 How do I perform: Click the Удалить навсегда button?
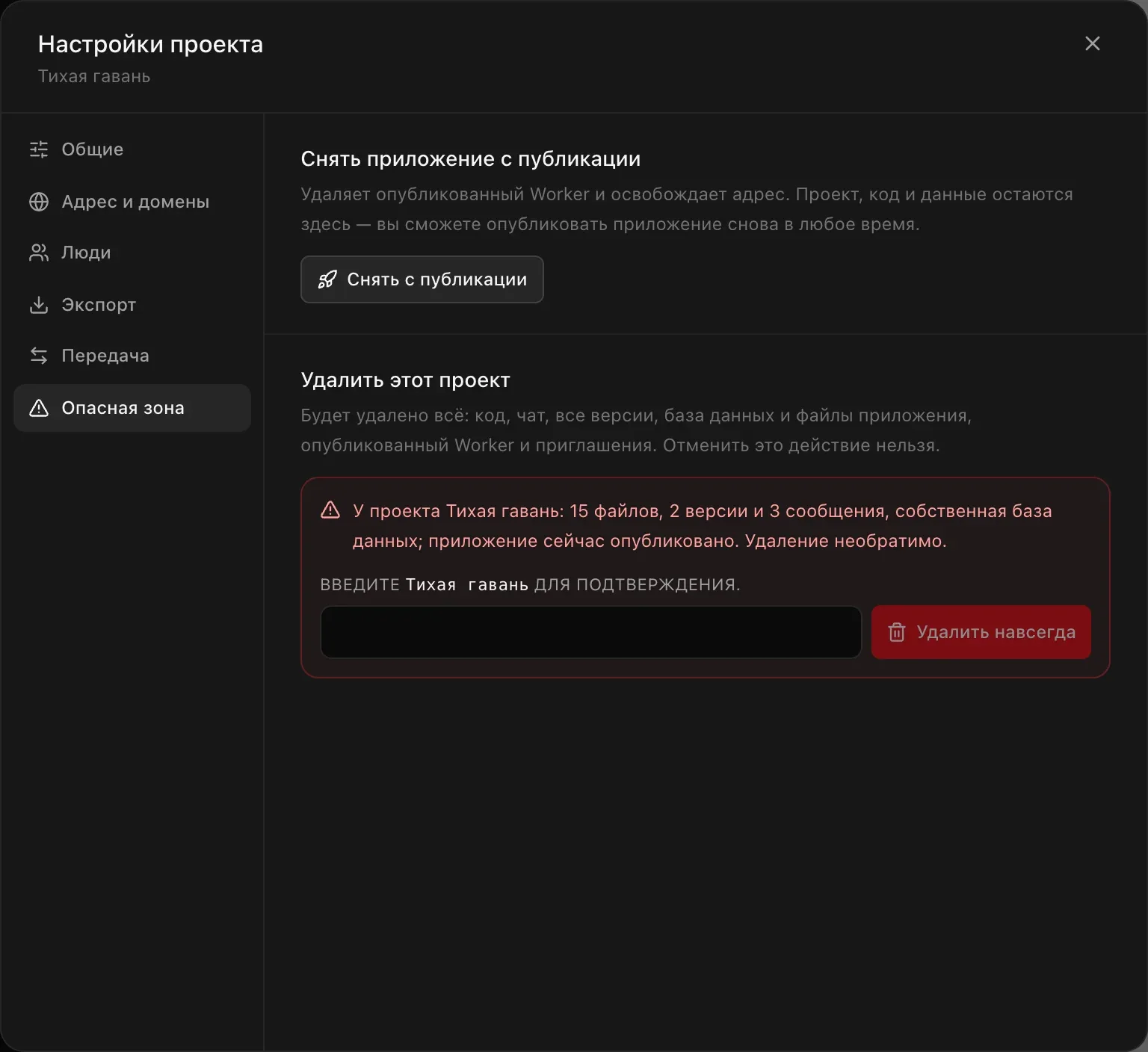[981, 632]
